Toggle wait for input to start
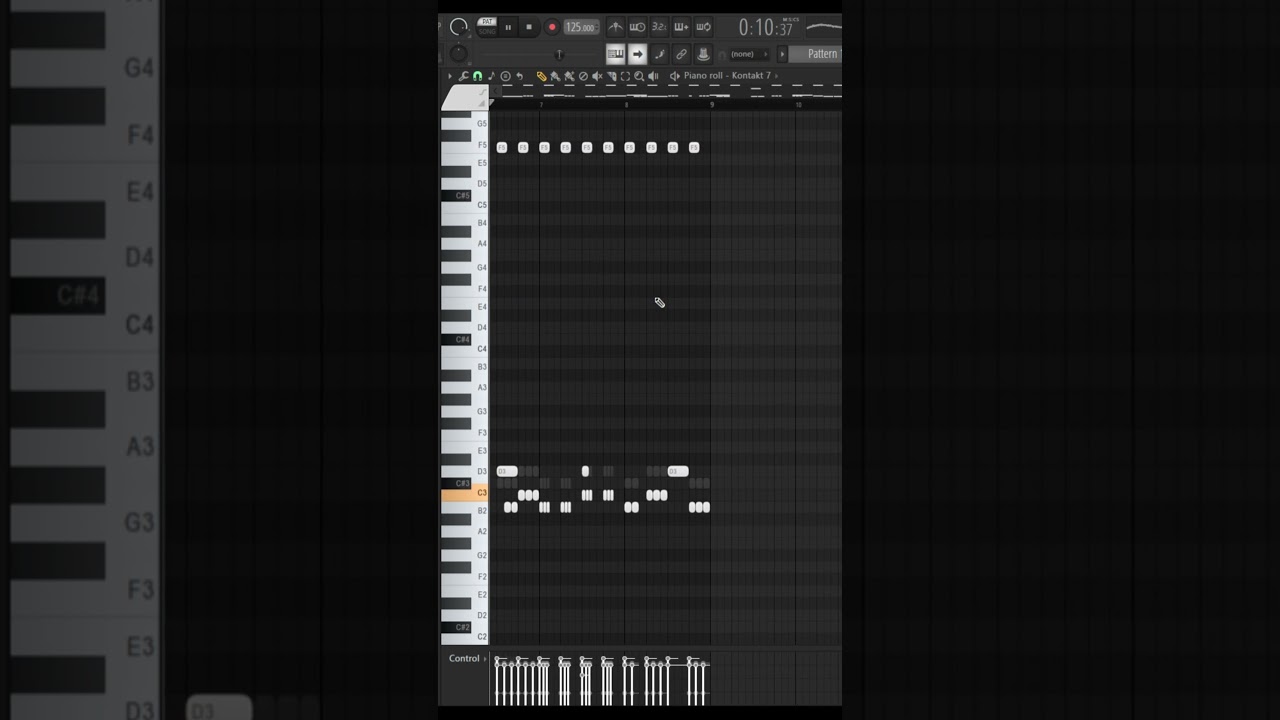 point(637,27)
